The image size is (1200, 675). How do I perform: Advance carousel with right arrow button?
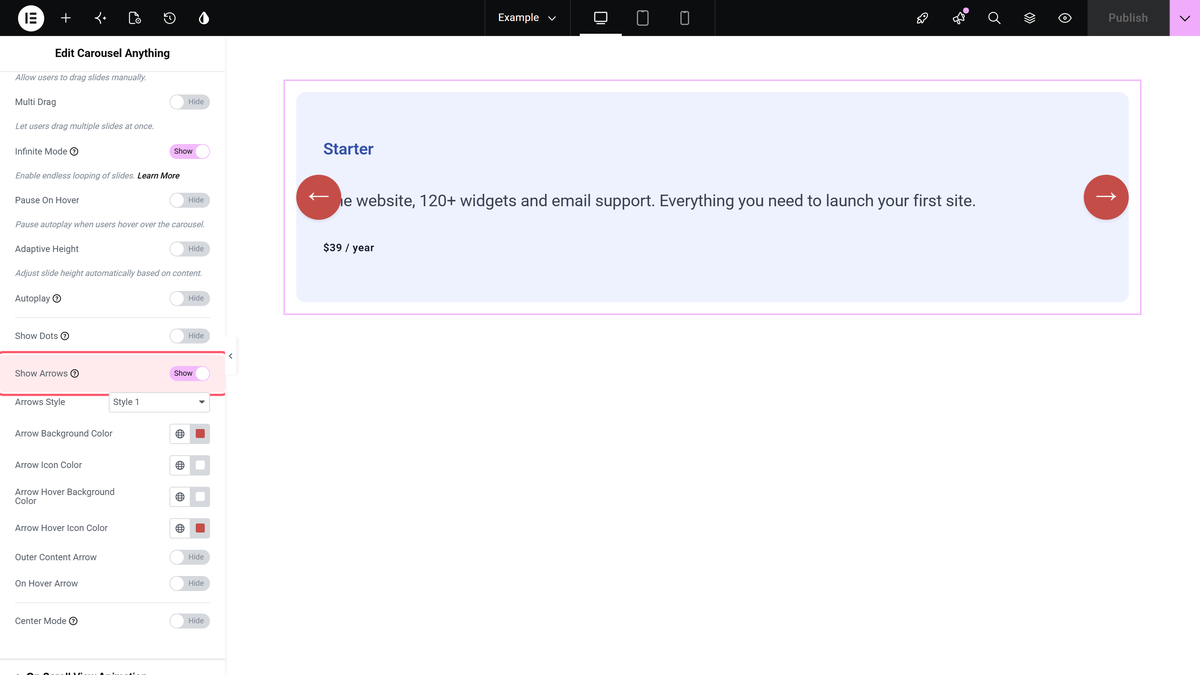pyautogui.click(x=1106, y=197)
